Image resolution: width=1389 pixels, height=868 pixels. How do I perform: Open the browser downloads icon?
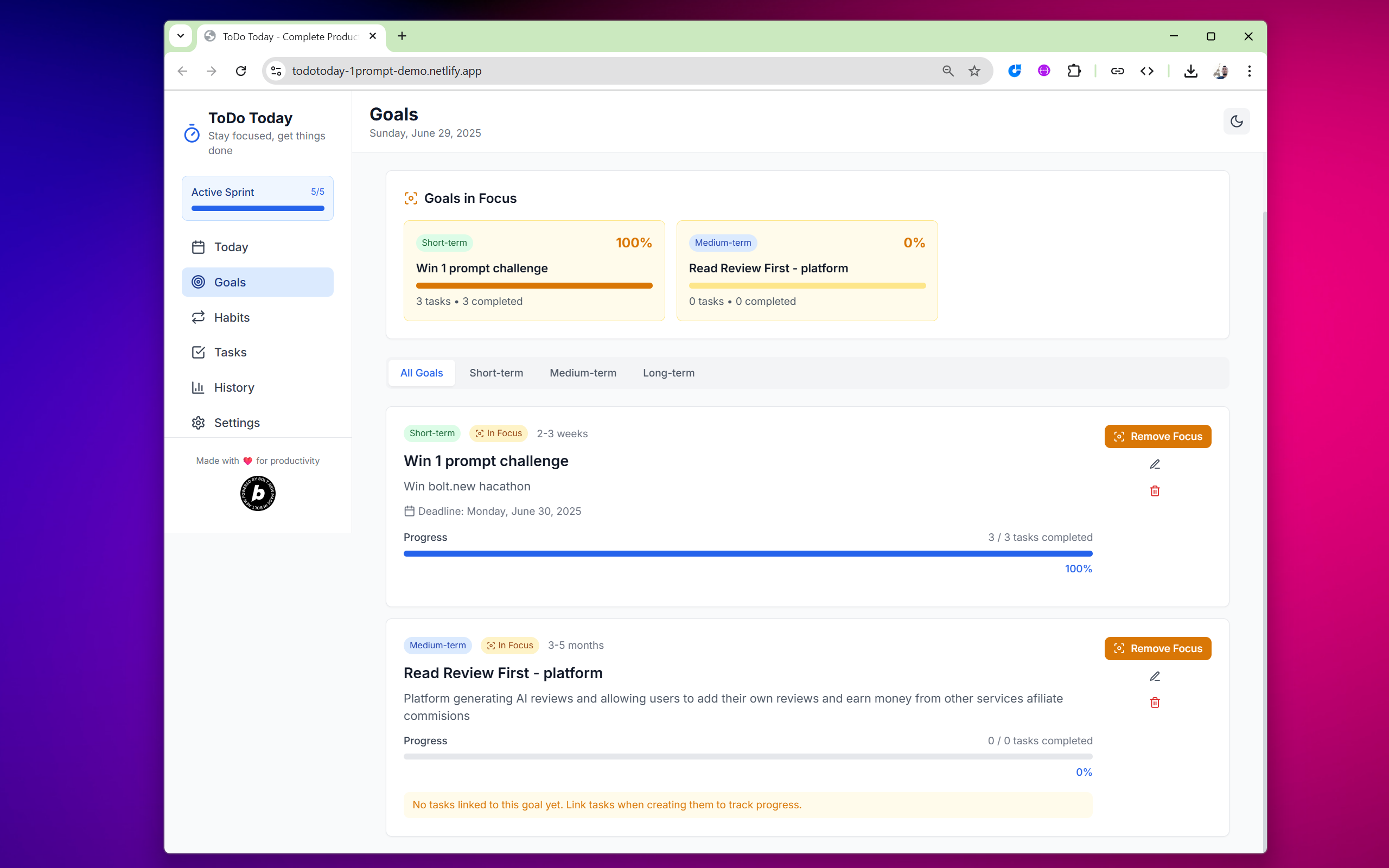(1190, 71)
